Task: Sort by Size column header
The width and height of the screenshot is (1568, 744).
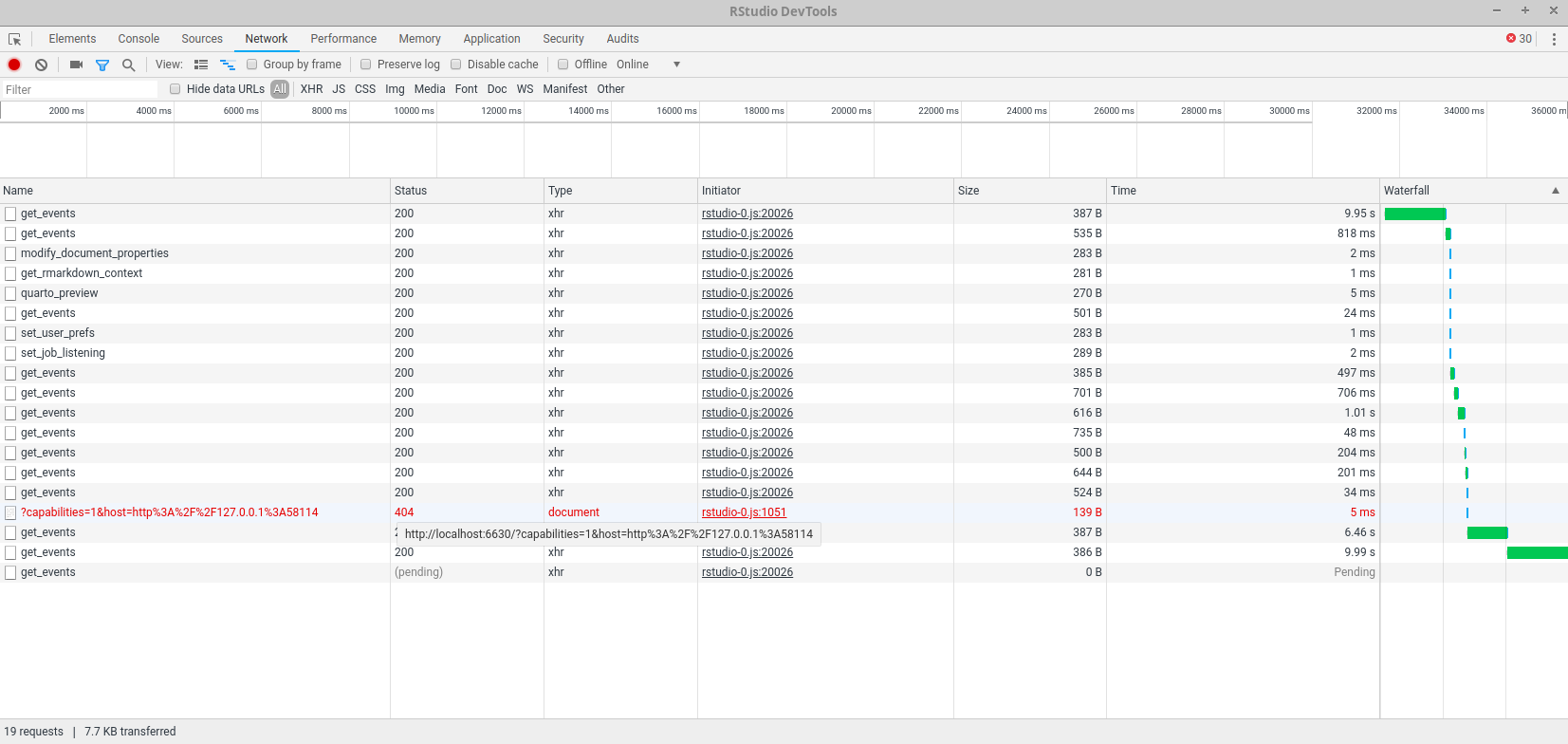Action: 1030,191
